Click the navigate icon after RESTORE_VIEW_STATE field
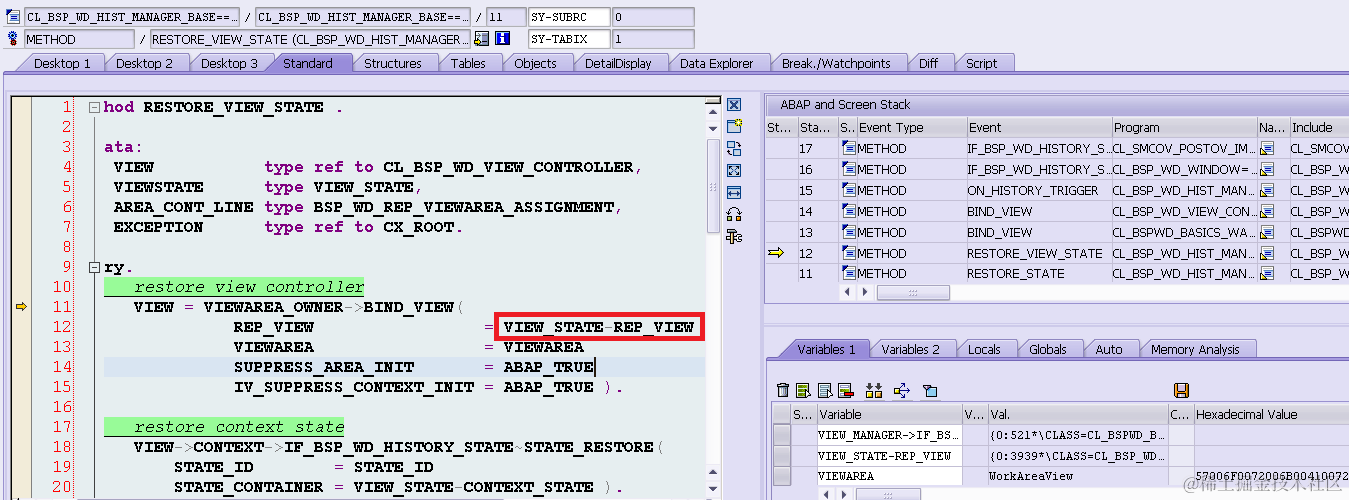This screenshot has height=500, width=1349. (482, 39)
